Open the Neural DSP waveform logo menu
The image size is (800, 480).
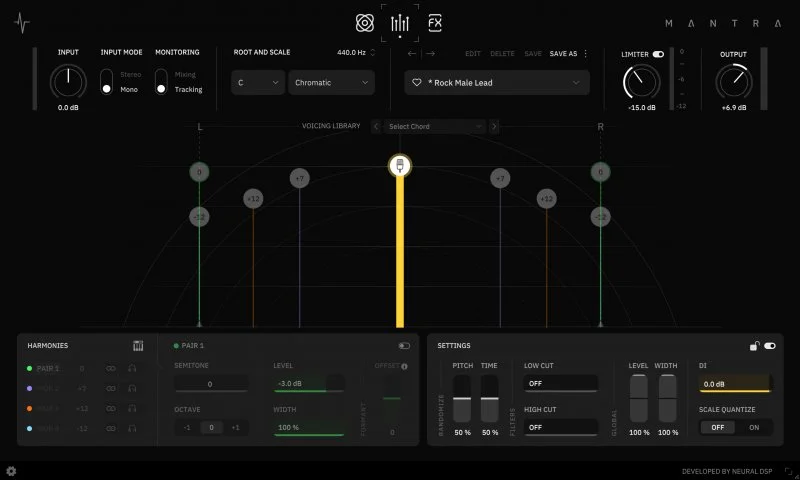(x=21, y=22)
